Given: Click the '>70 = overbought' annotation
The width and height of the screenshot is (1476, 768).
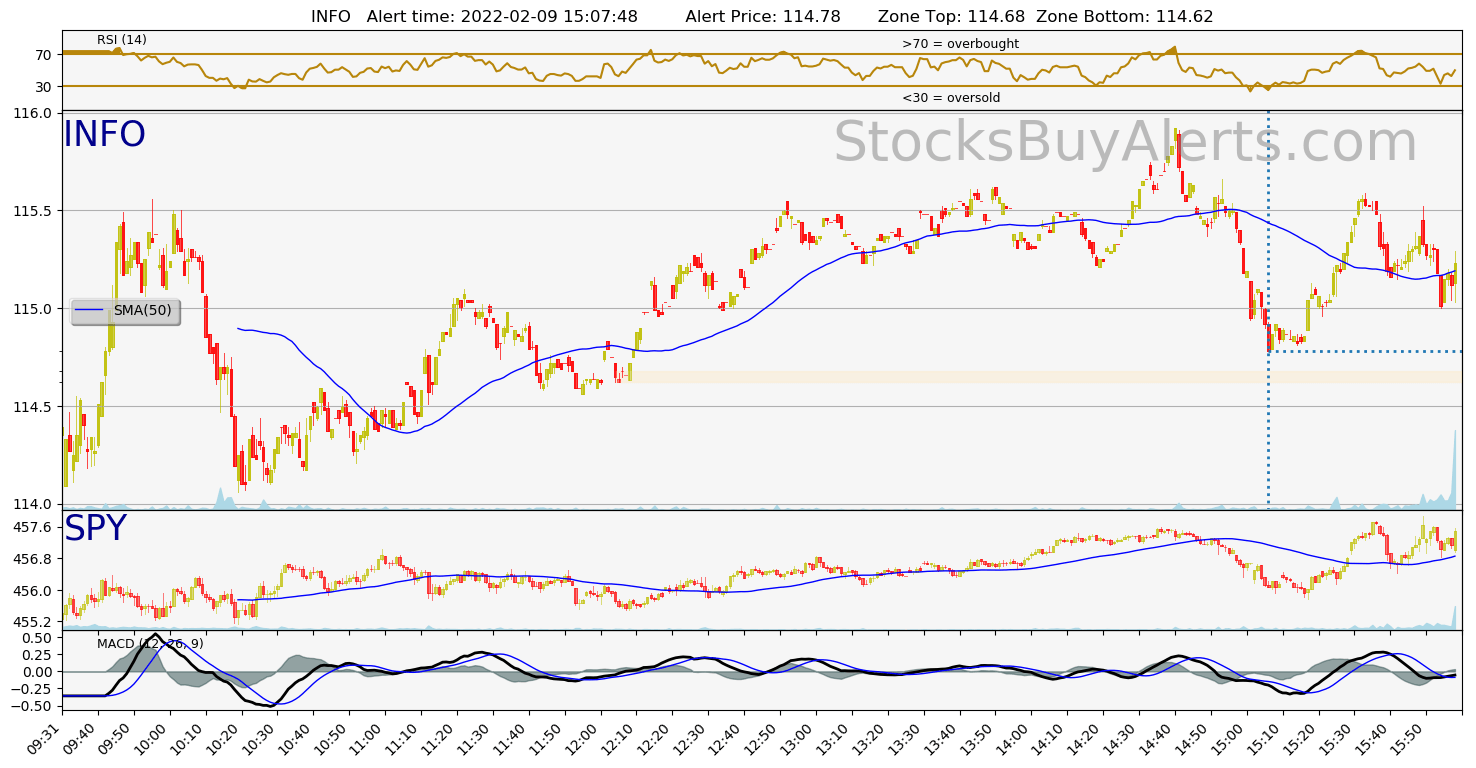Looking at the screenshot, I should point(960,44).
